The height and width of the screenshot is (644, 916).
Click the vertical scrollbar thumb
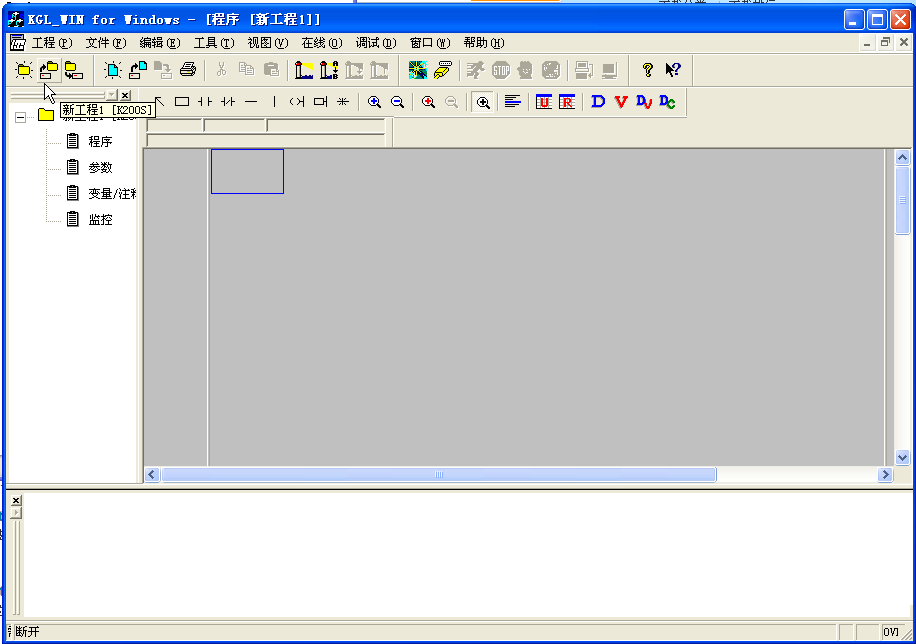[x=902, y=200]
